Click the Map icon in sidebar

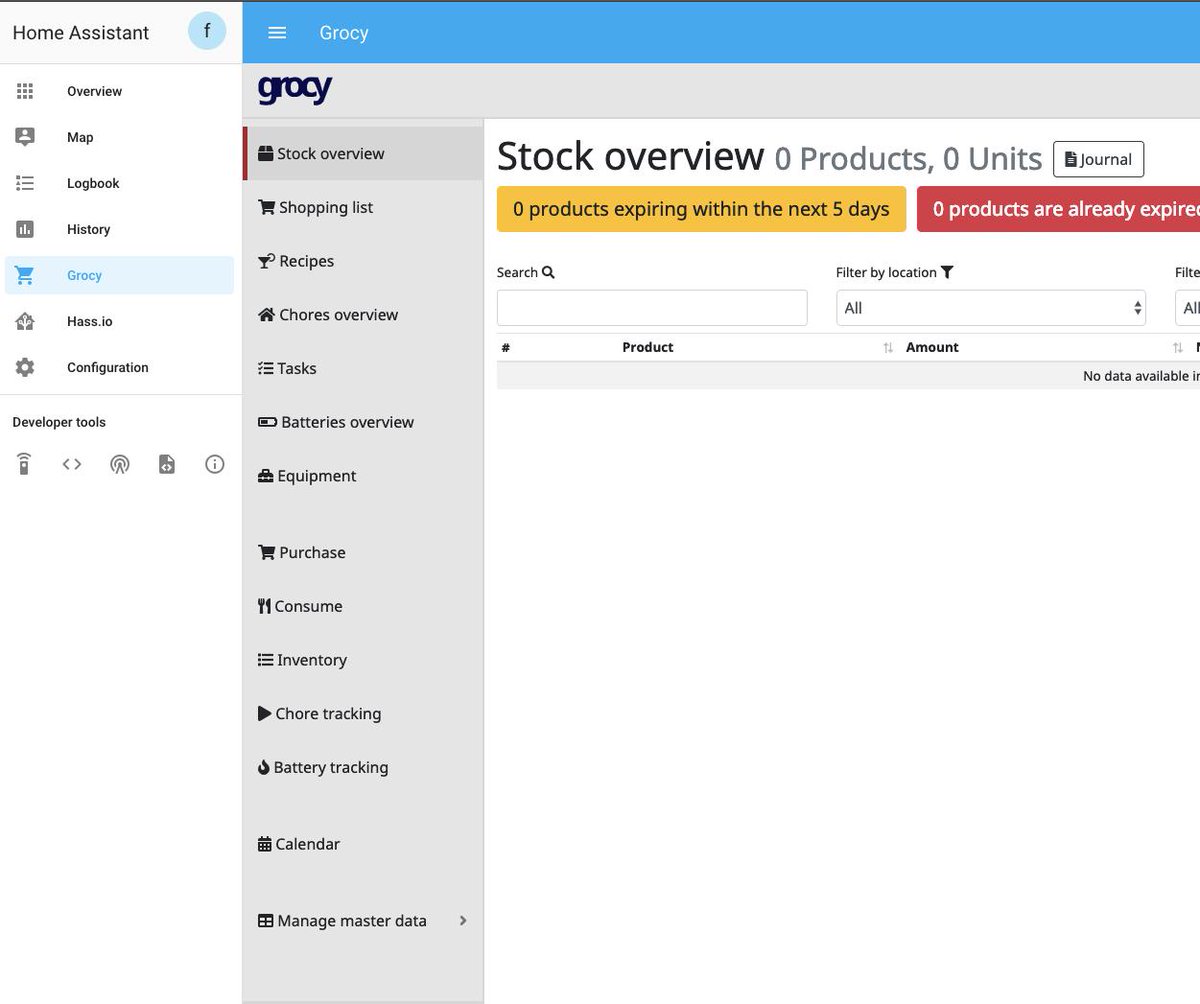point(25,137)
